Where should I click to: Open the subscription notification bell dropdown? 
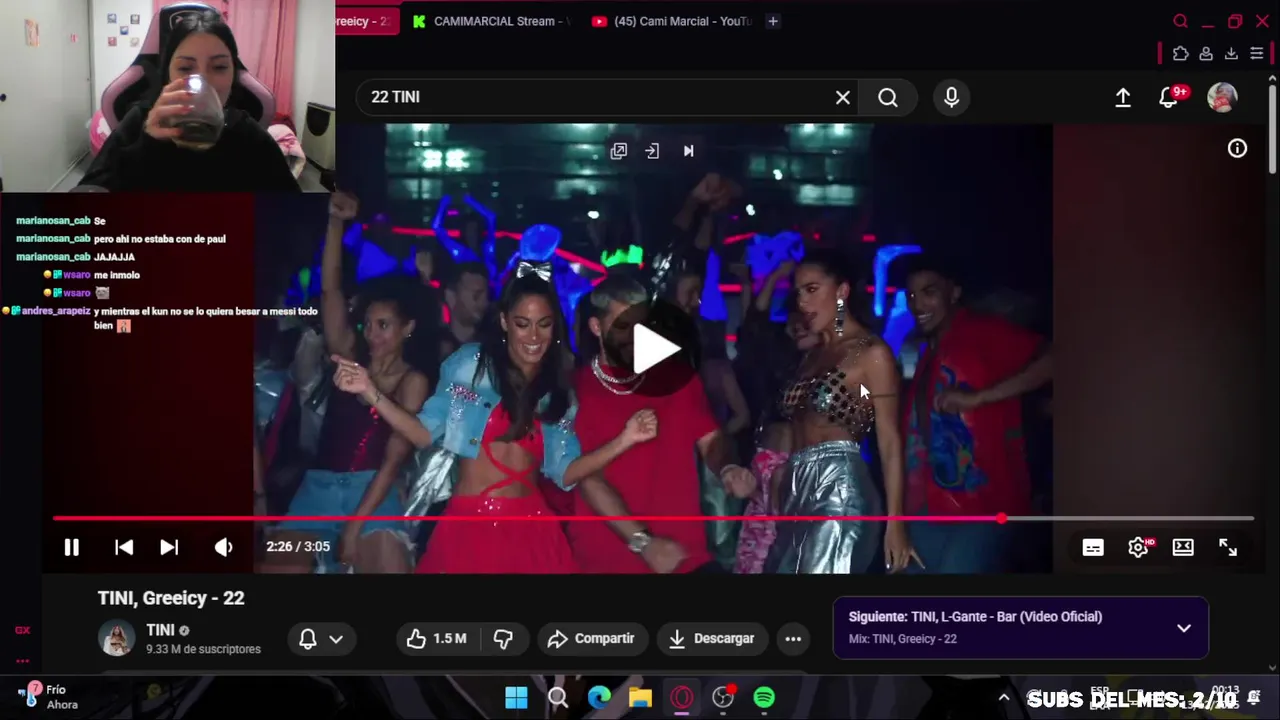pyautogui.click(x=322, y=638)
